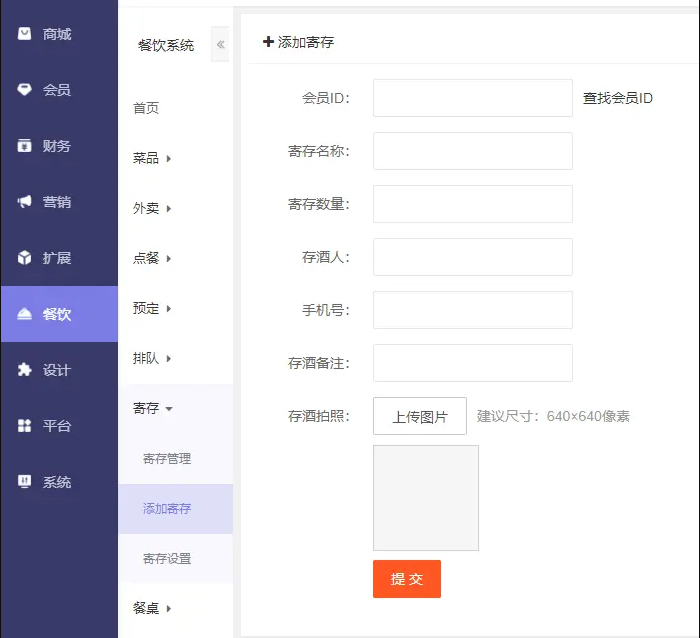The width and height of the screenshot is (700, 638).
Task: Submit the form with 提交 button
Action: pos(407,579)
